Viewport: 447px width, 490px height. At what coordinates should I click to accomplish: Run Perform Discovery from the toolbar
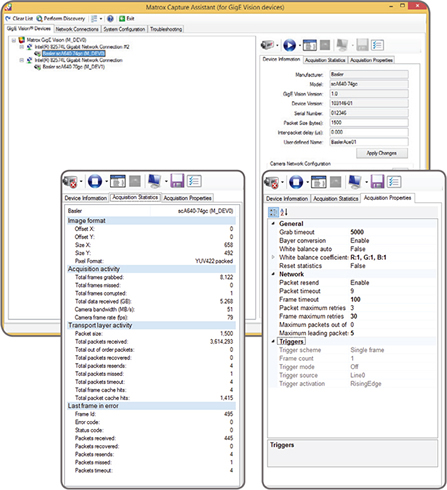61,19
